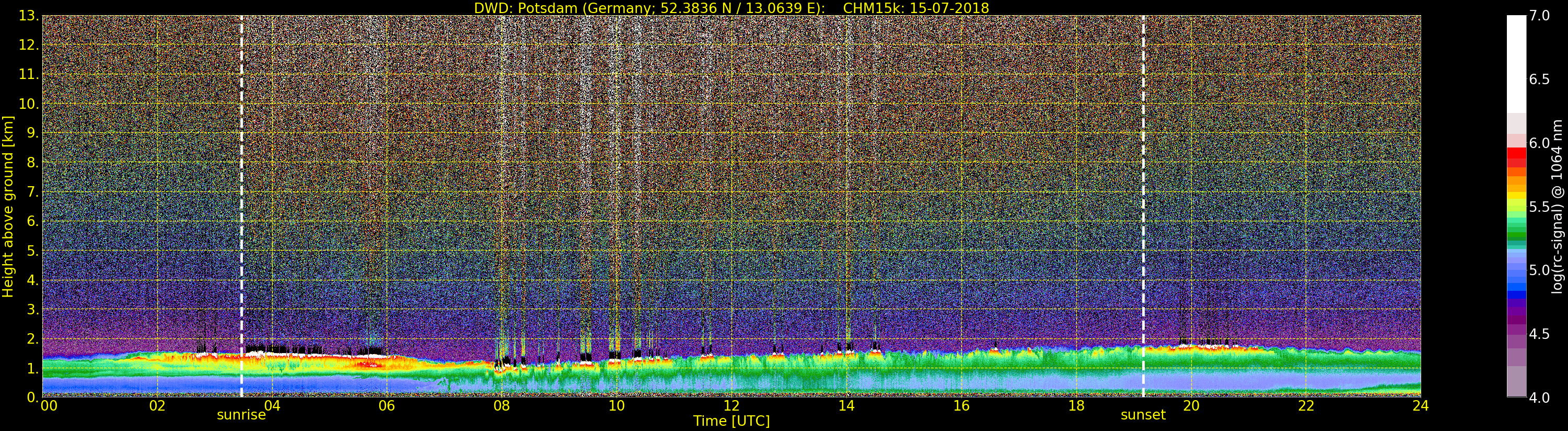
Task: Click the height axis tick label '1.'
Action: click(32, 368)
